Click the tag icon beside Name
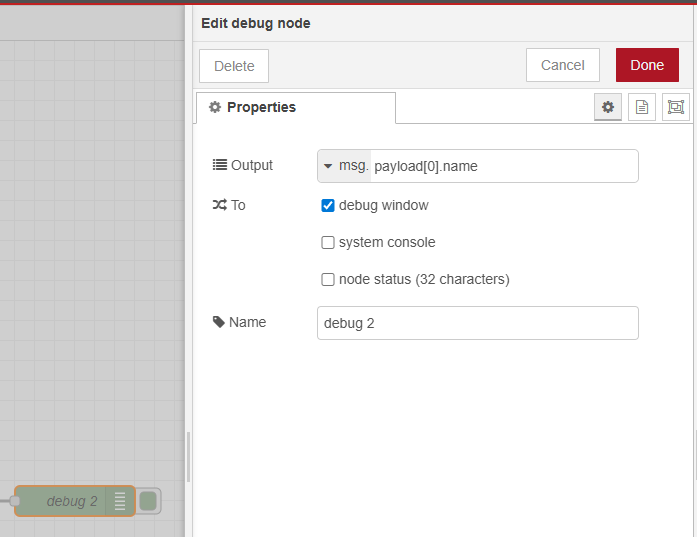This screenshot has height=537, width=697. pyautogui.click(x=219, y=322)
